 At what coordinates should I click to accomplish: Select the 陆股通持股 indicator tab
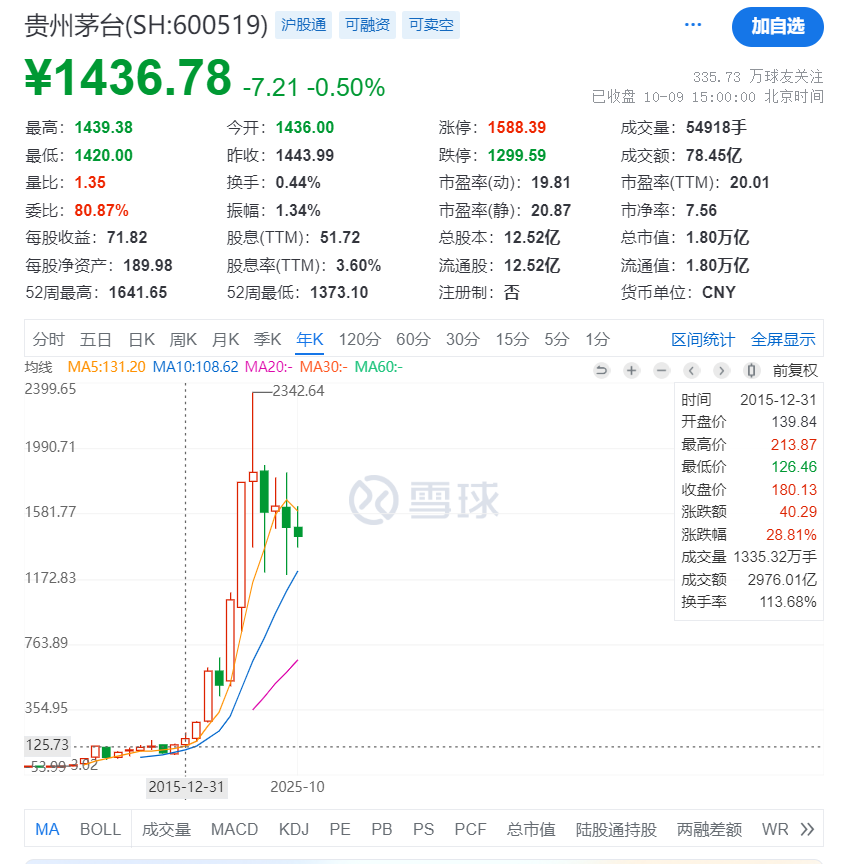coord(616,829)
